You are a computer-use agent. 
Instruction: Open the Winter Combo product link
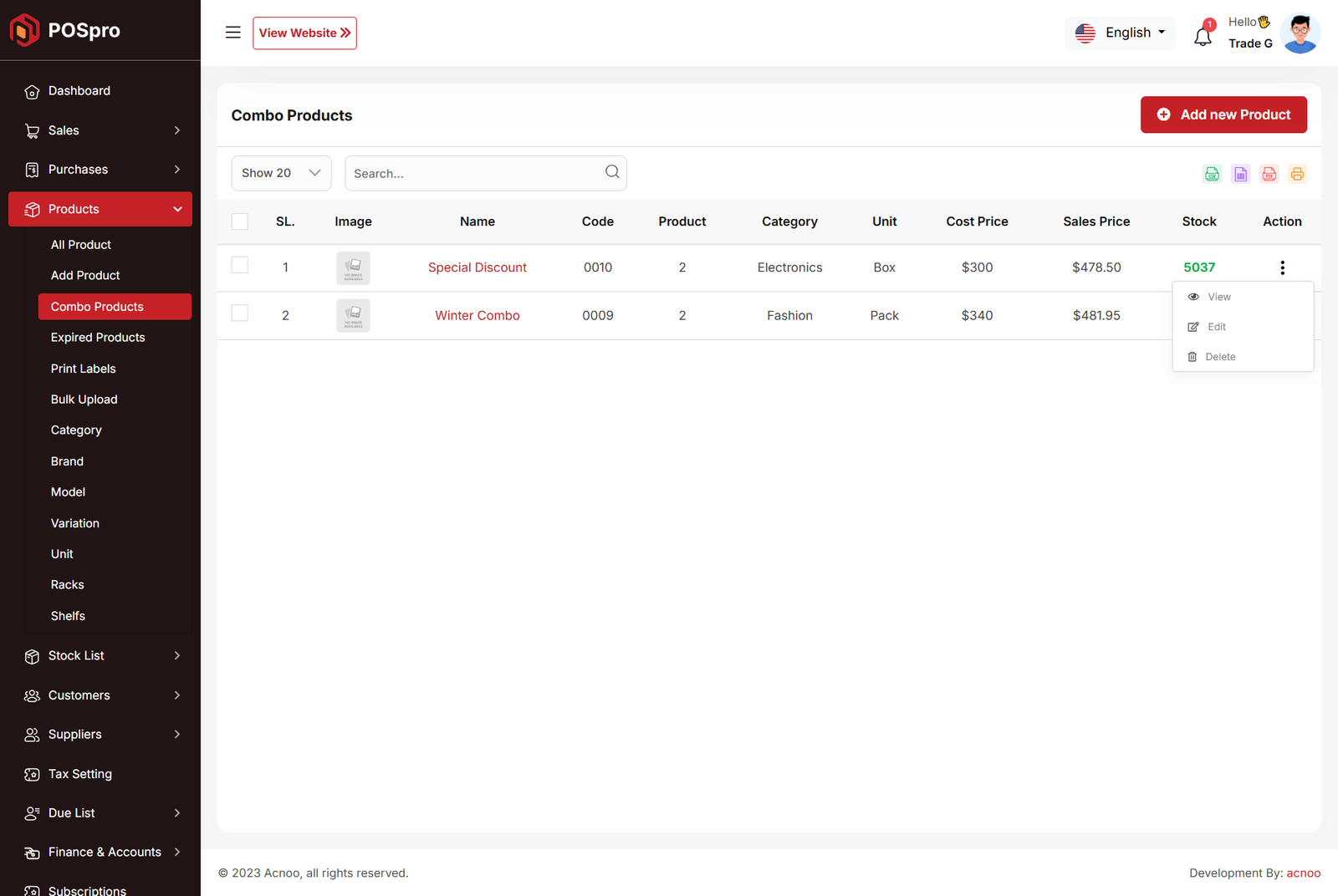tap(477, 316)
